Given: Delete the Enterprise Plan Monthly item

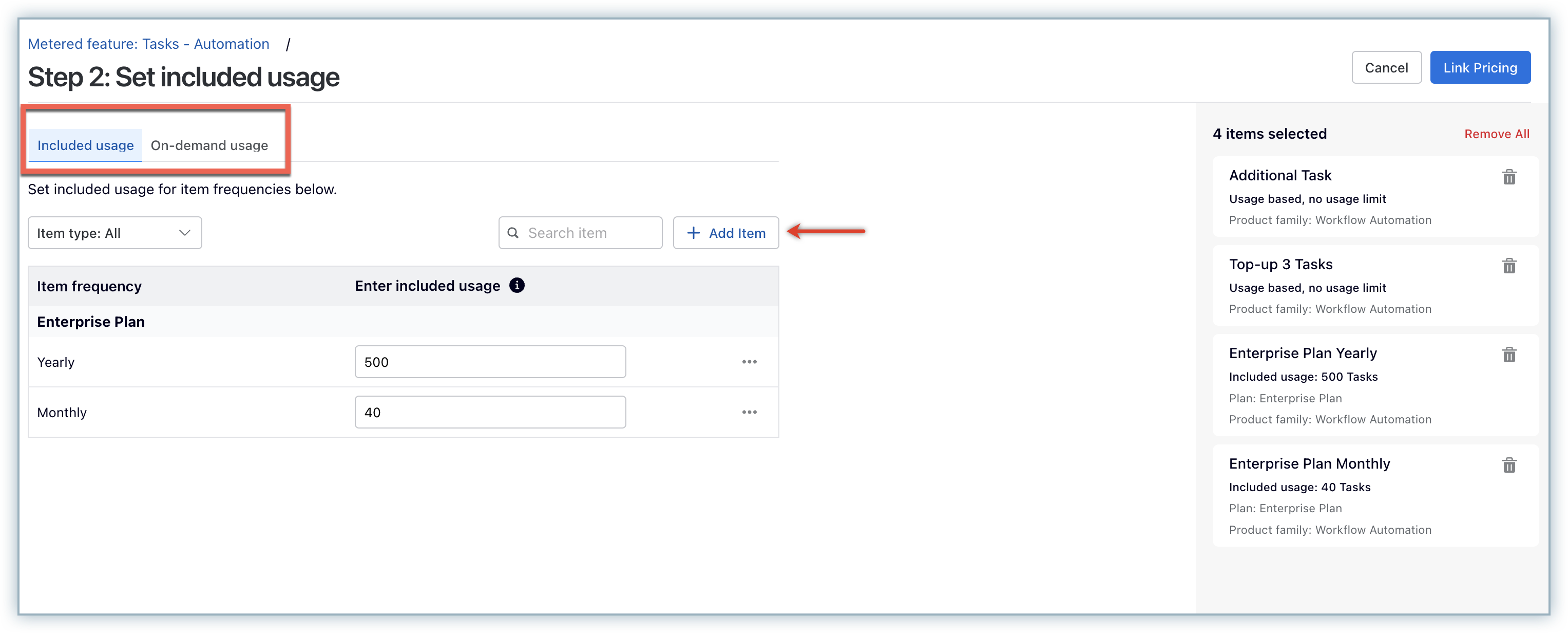Looking at the screenshot, I should [x=1509, y=466].
